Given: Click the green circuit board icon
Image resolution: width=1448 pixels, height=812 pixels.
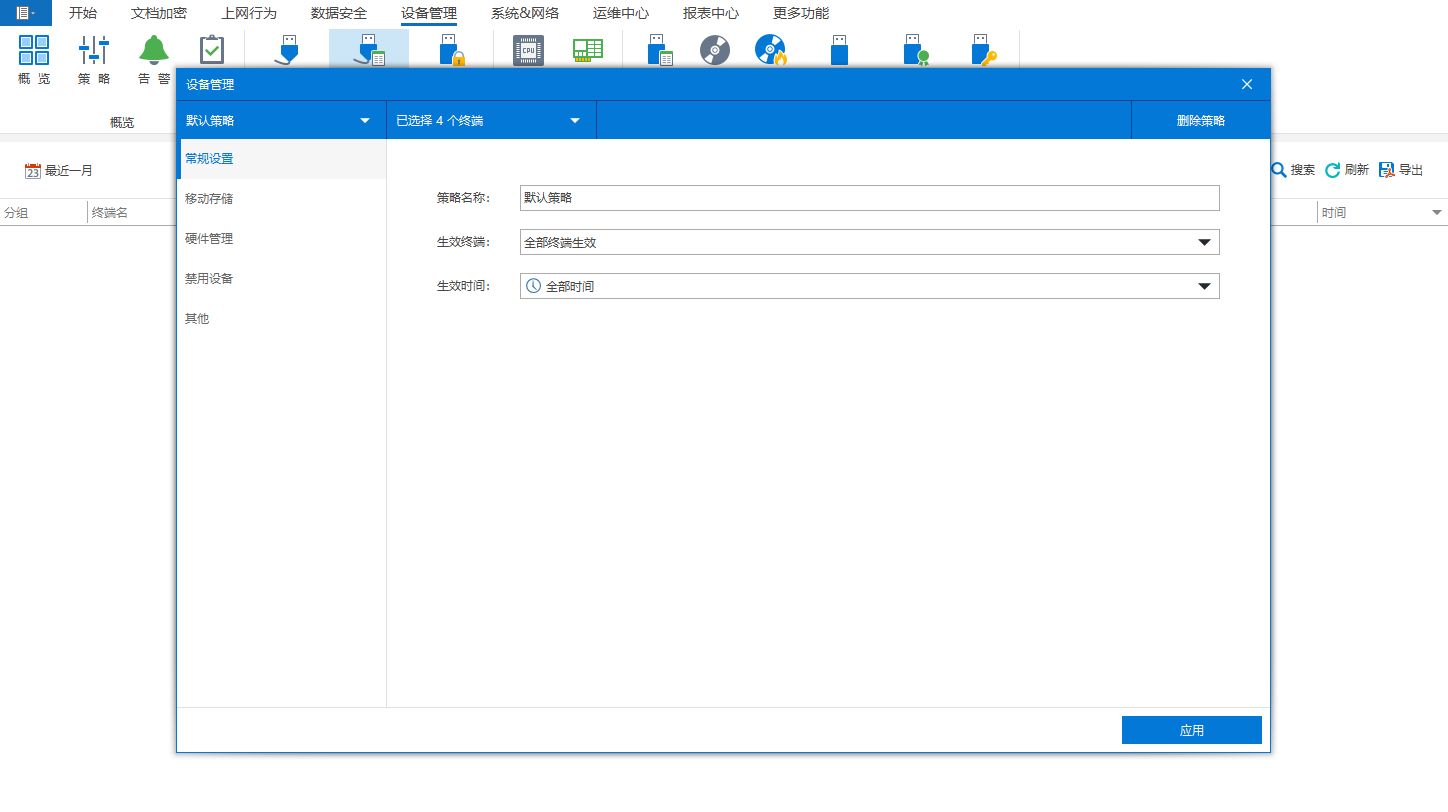Looking at the screenshot, I should click(x=588, y=50).
